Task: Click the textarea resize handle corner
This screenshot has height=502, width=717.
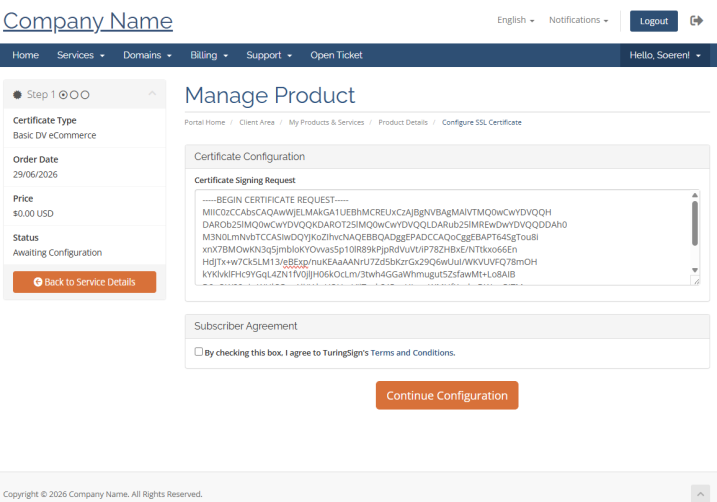Action: click(696, 281)
